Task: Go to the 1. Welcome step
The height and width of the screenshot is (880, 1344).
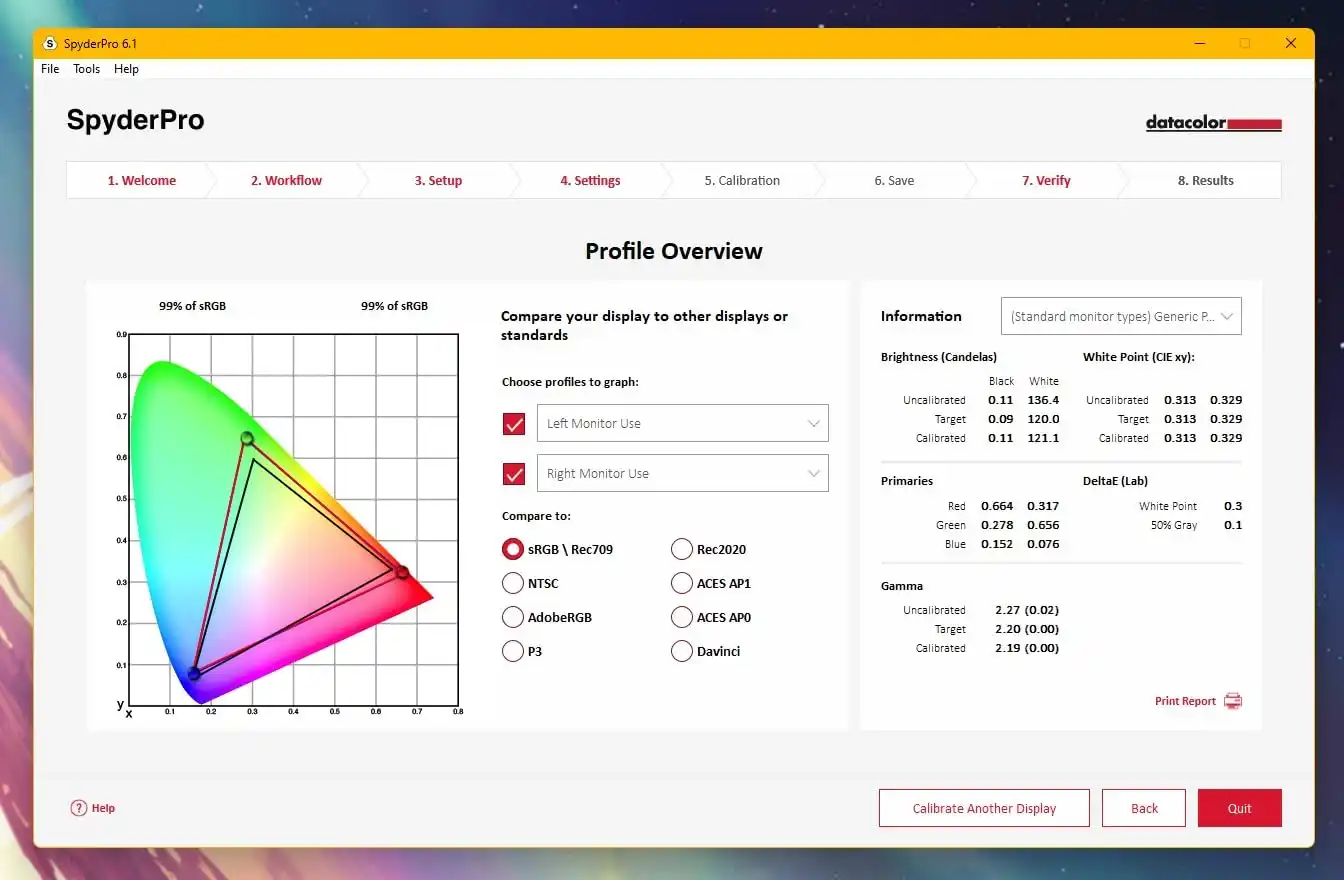Action: tap(142, 181)
